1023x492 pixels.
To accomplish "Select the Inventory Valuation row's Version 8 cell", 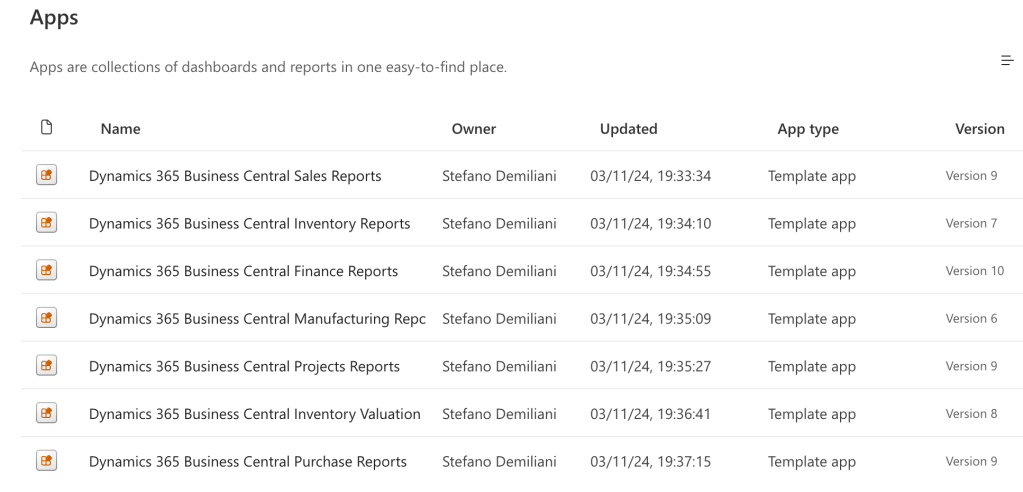I will pos(971,414).
